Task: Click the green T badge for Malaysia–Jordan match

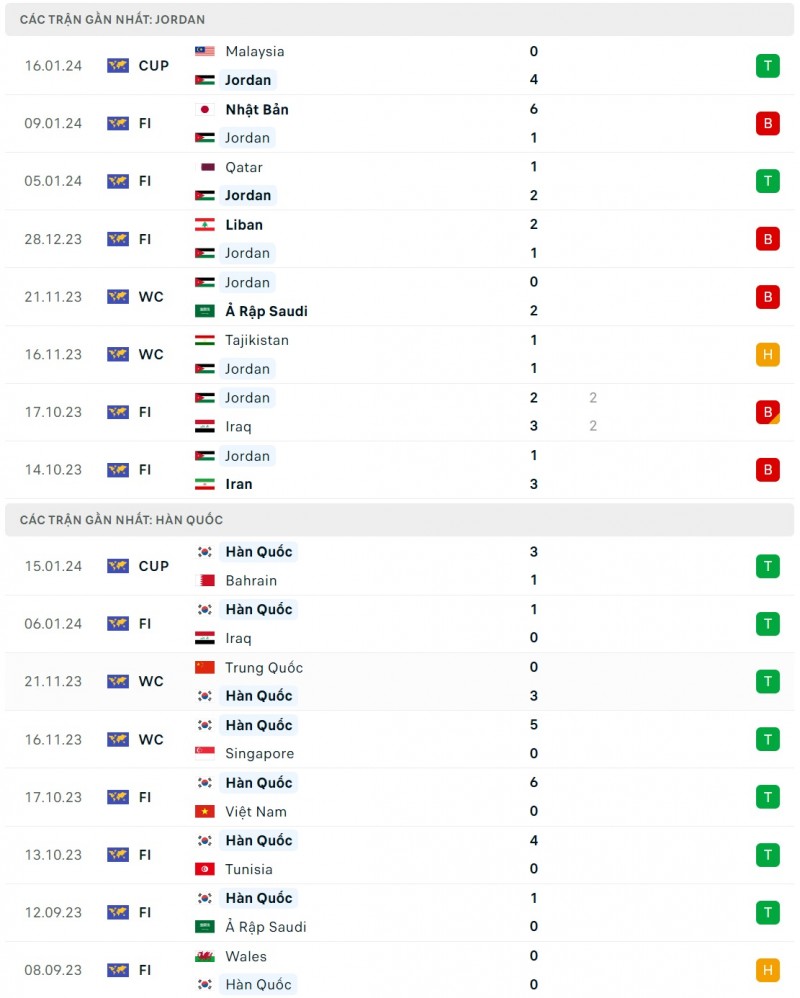Action: point(767,66)
